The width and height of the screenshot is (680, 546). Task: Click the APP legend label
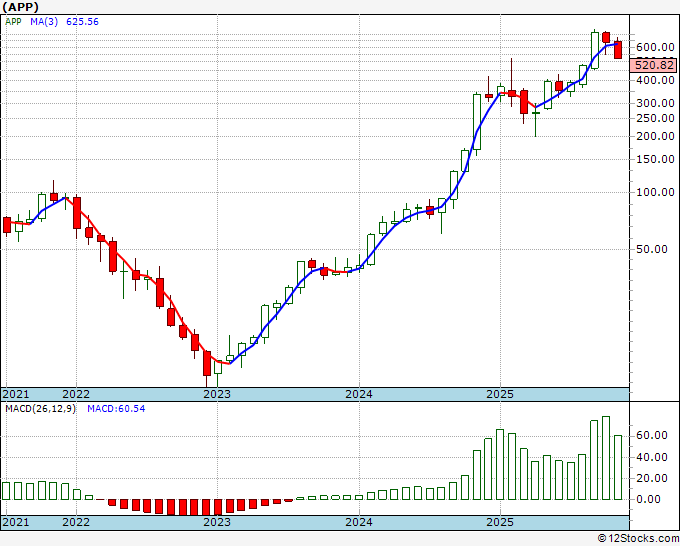(x=13, y=21)
